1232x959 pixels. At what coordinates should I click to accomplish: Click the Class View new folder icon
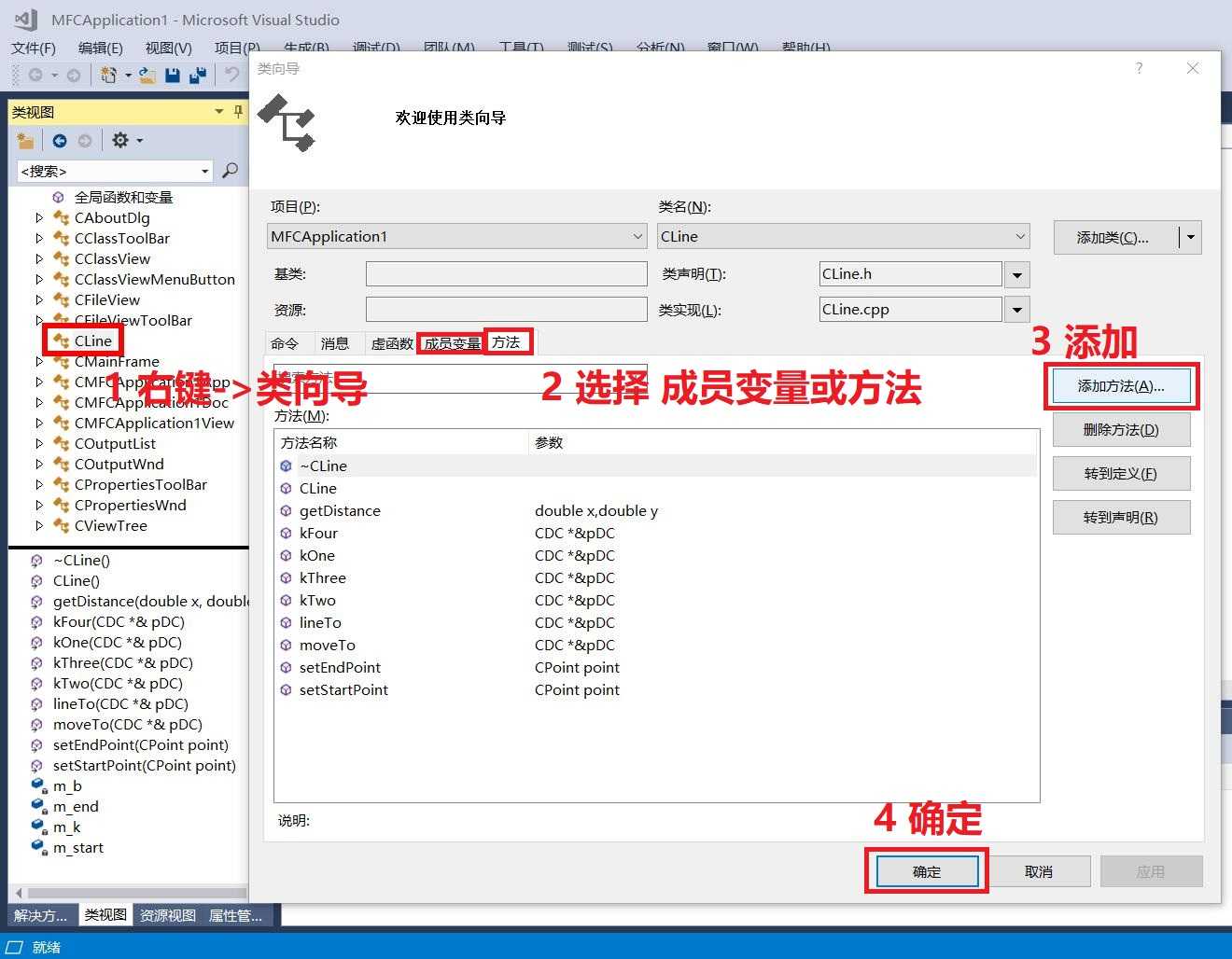[x=26, y=141]
